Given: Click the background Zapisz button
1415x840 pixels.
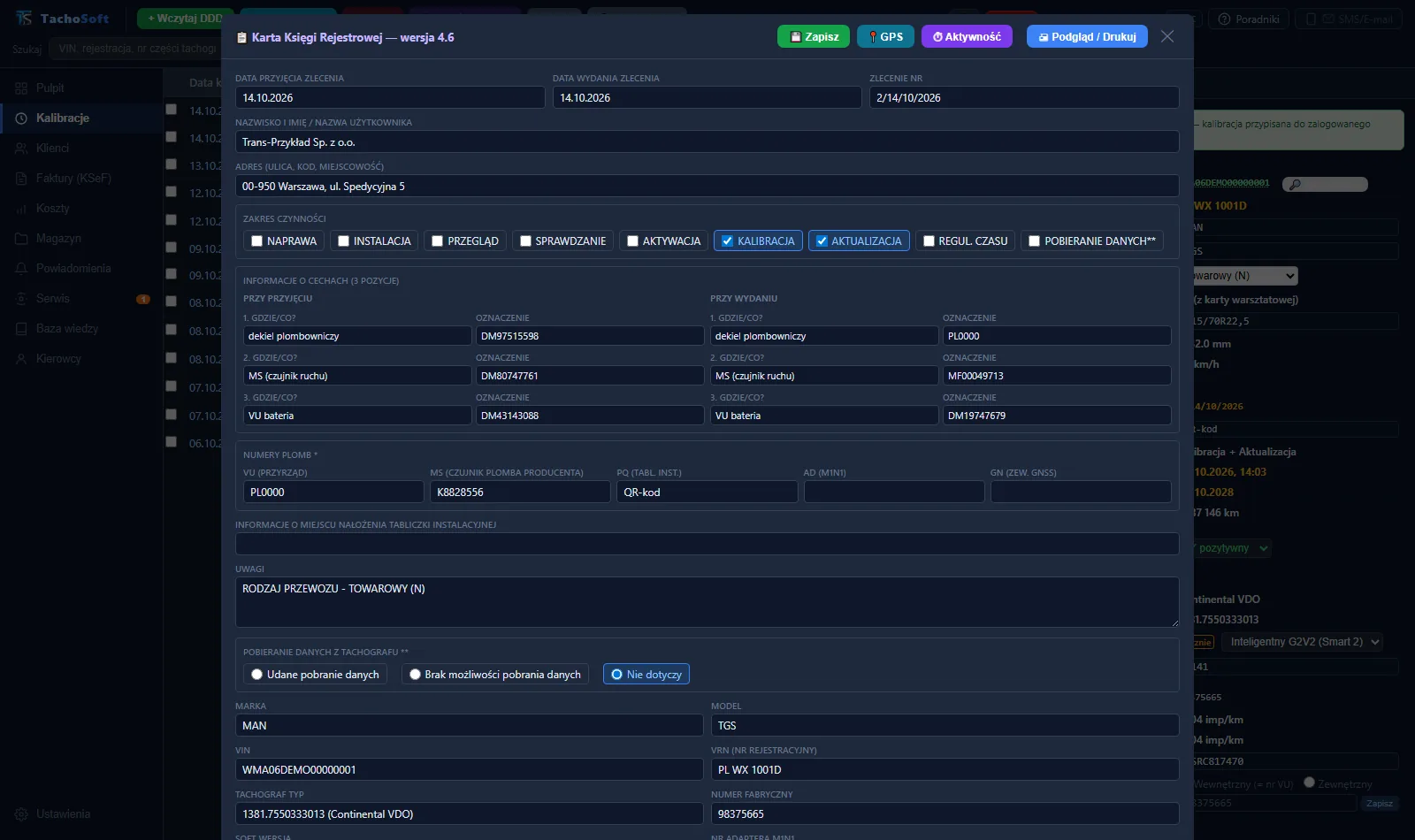Looking at the screenshot, I should [x=1379, y=803].
